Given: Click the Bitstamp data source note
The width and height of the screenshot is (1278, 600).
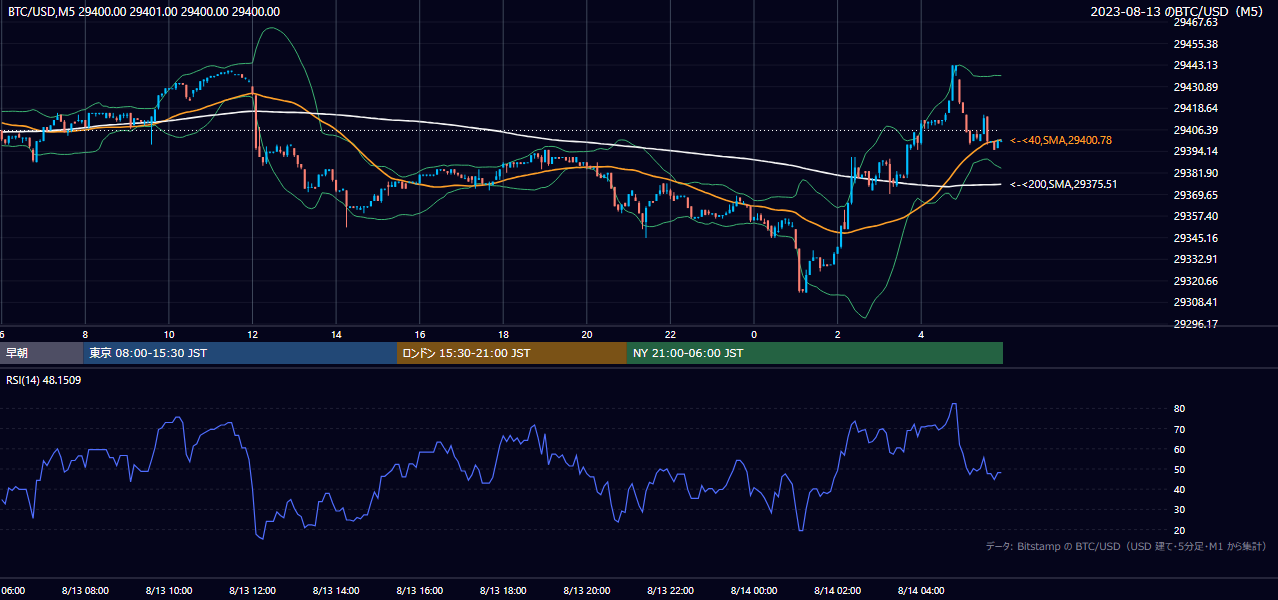Looking at the screenshot, I should [x=1126, y=547].
